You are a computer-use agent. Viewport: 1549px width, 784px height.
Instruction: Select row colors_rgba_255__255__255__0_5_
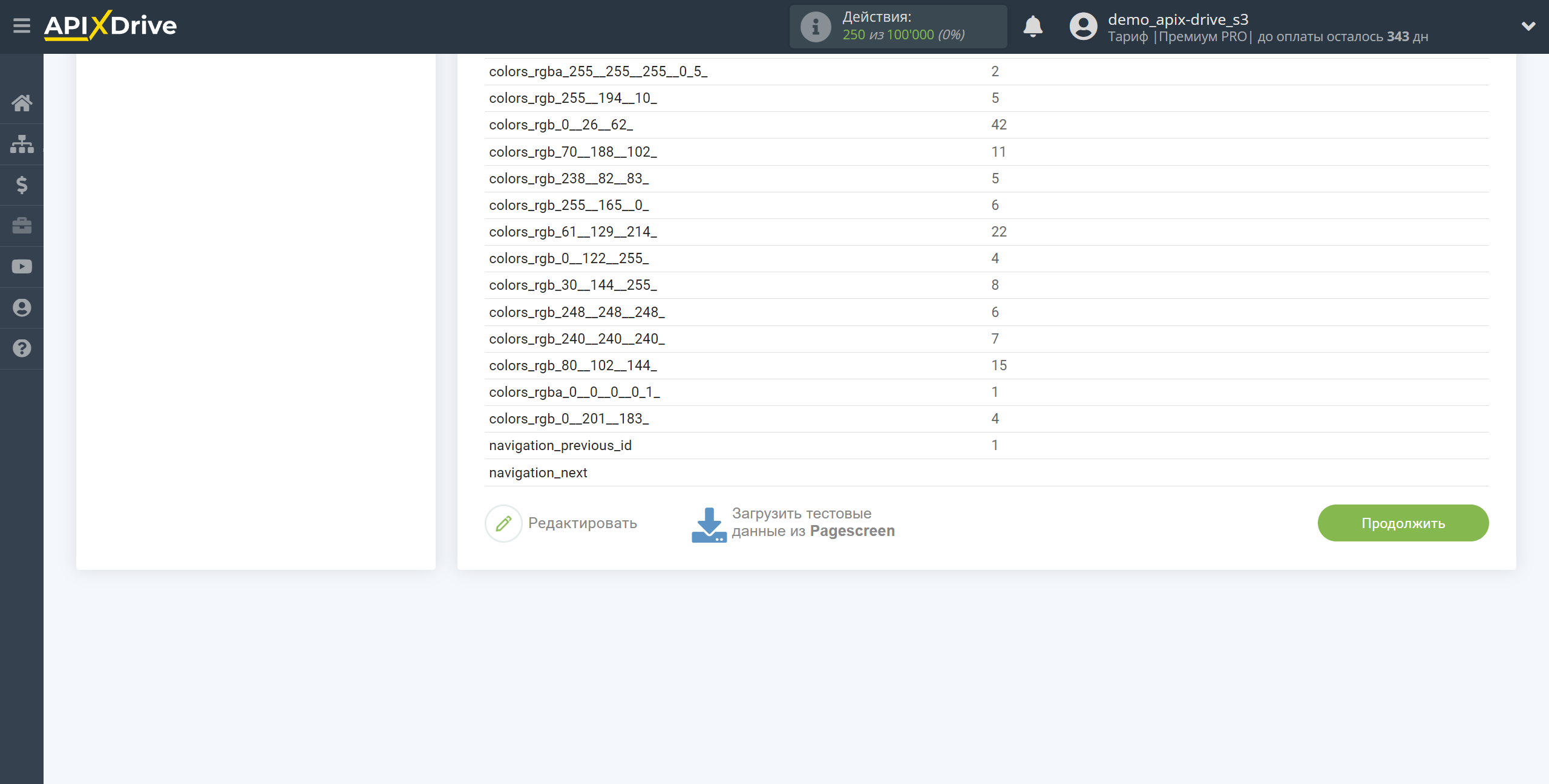986,71
